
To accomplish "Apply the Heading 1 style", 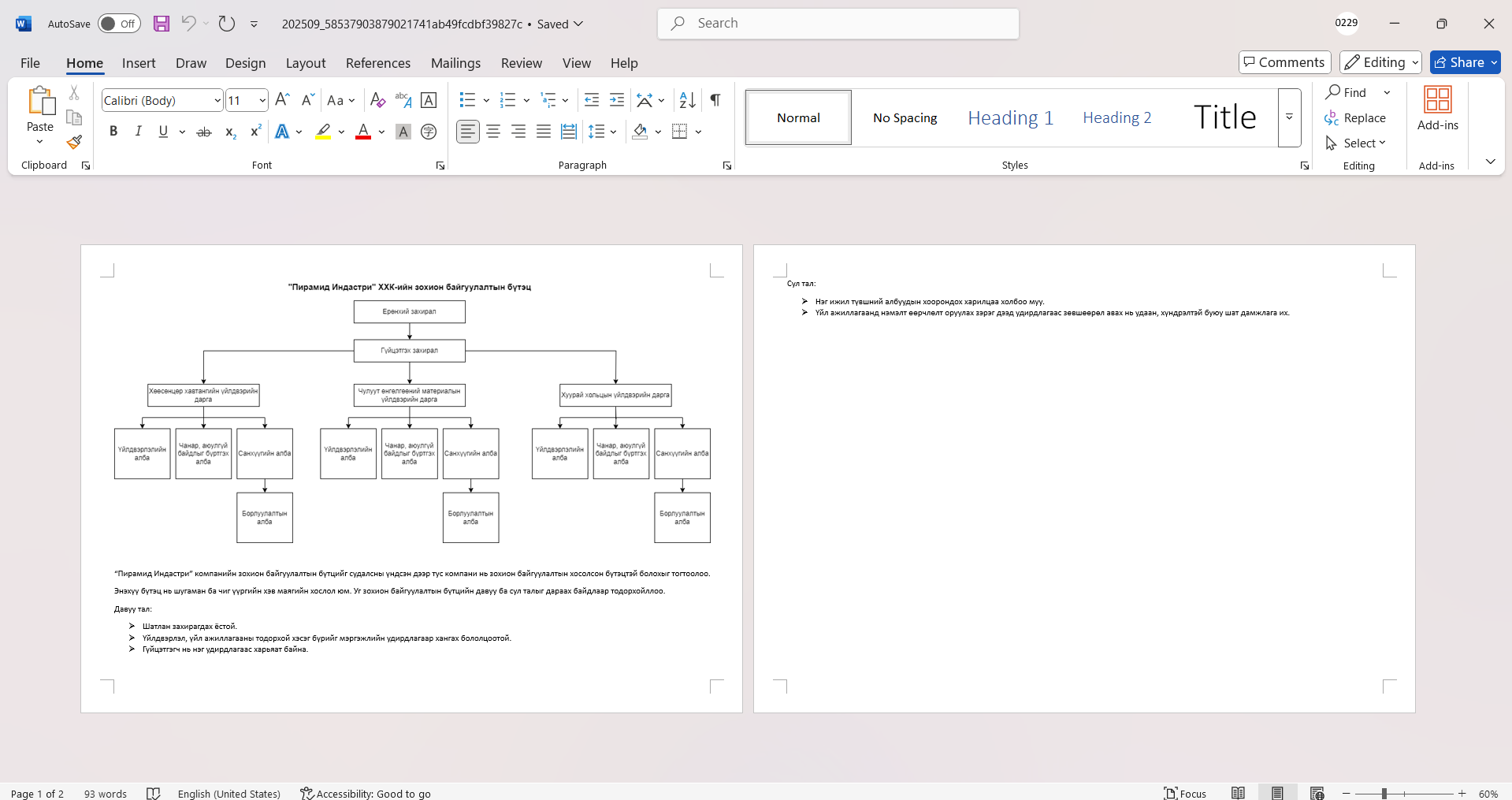I will [x=1010, y=117].
